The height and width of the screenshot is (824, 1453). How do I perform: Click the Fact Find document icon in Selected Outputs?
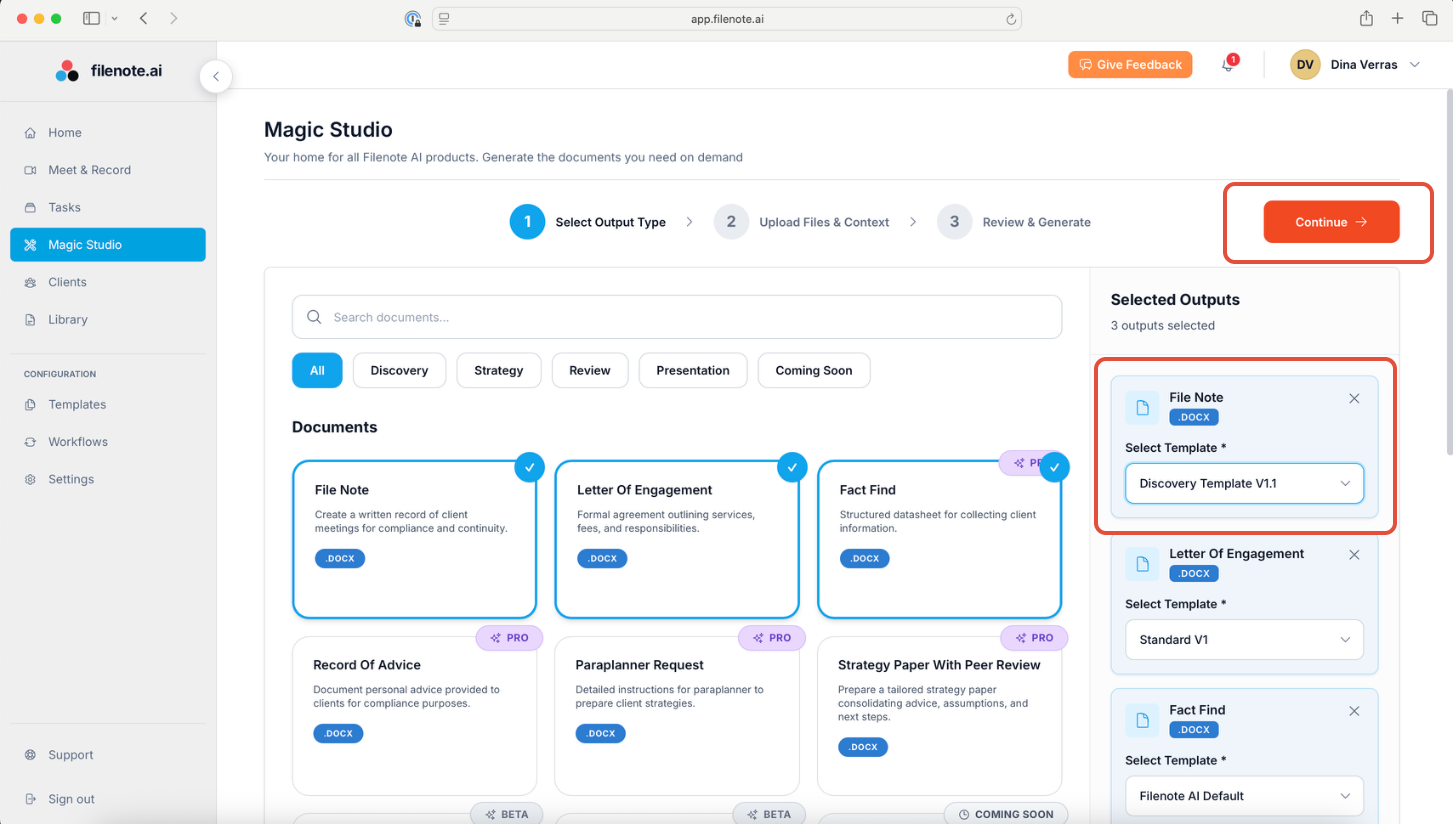coord(1142,720)
